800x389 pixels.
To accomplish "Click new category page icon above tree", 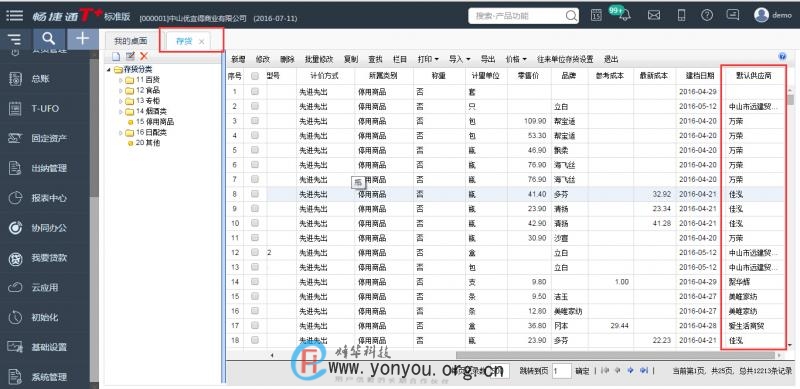I will (116, 56).
